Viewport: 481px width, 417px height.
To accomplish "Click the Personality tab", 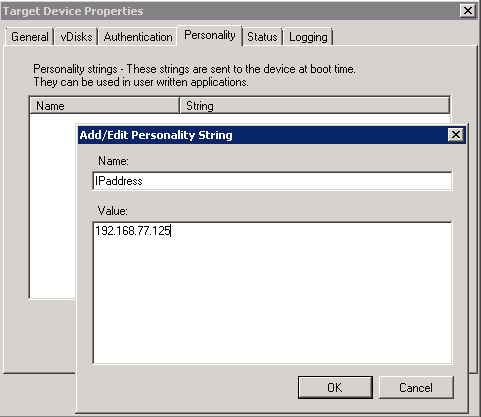I will (x=210, y=35).
